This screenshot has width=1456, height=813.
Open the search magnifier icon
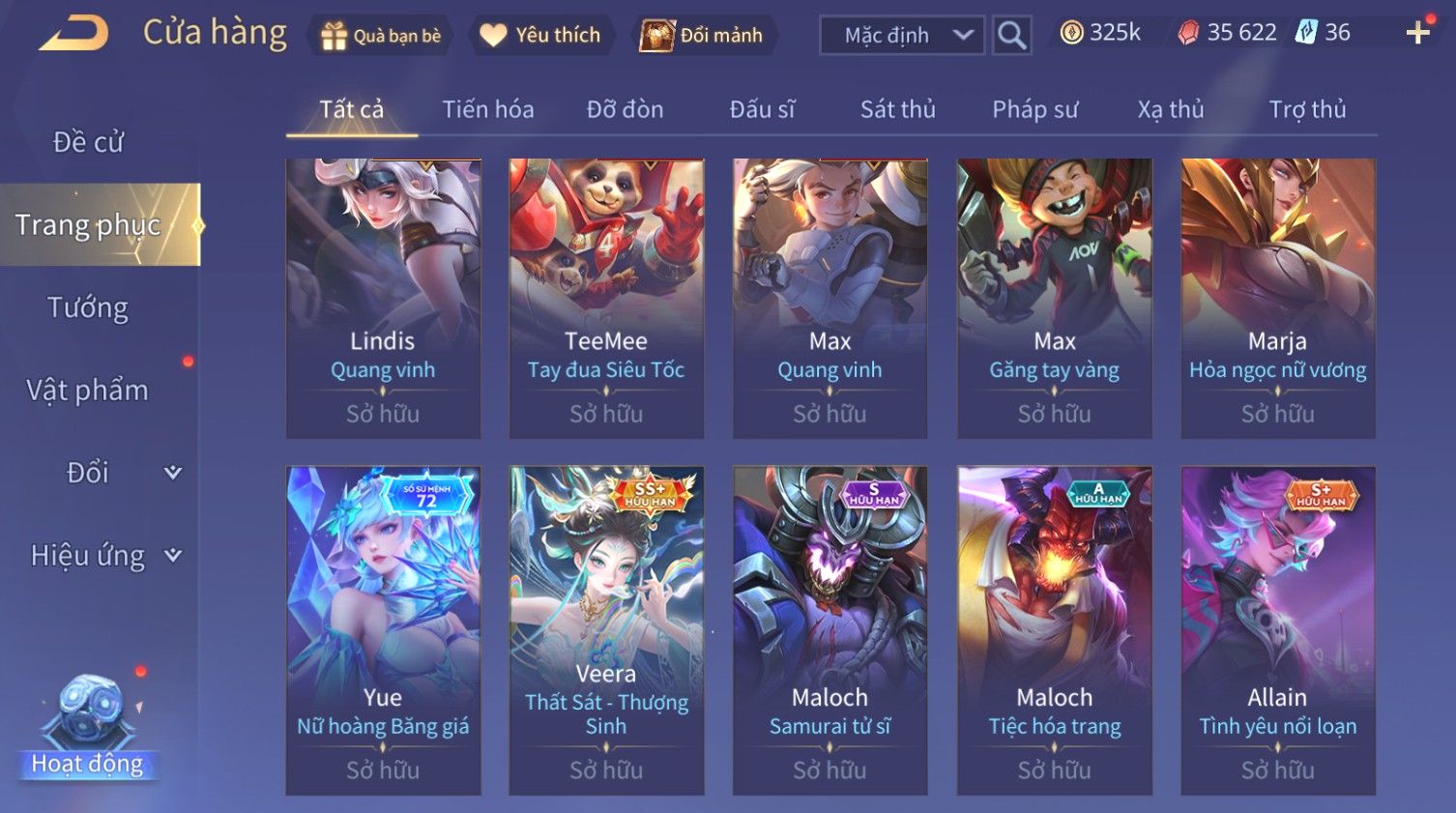coord(1011,36)
